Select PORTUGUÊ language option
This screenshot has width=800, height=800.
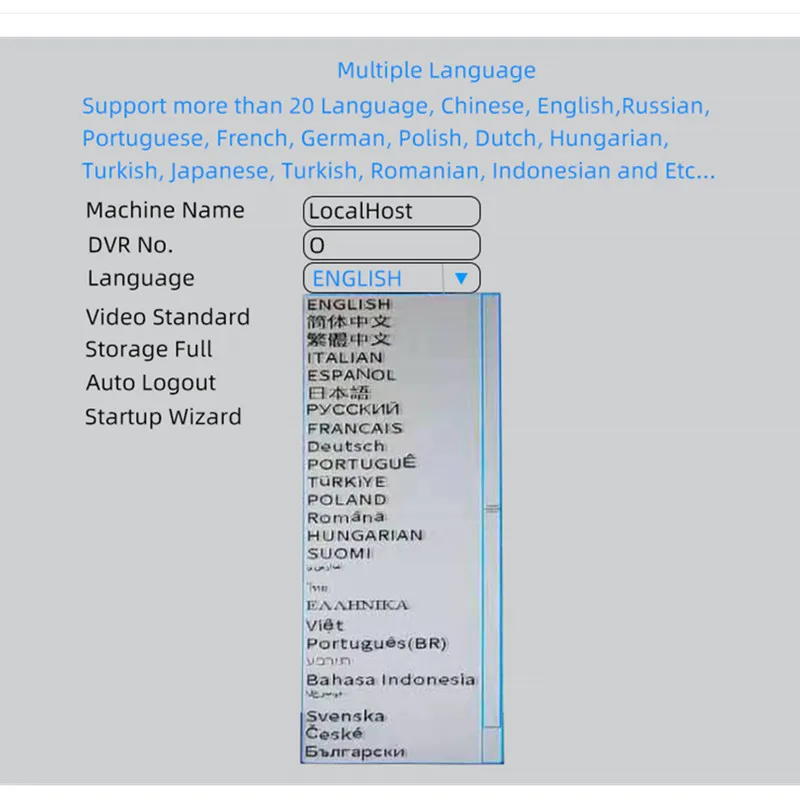click(x=361, y=463)
